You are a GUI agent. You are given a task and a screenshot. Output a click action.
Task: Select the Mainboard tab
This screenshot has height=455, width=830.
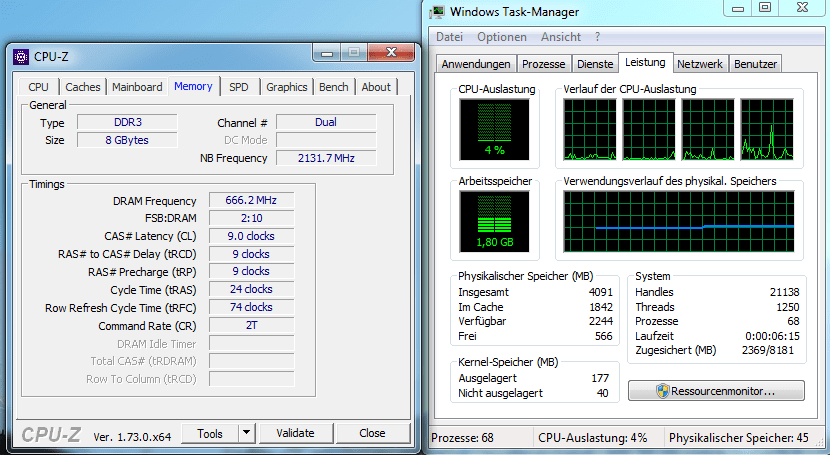(137, 87)
